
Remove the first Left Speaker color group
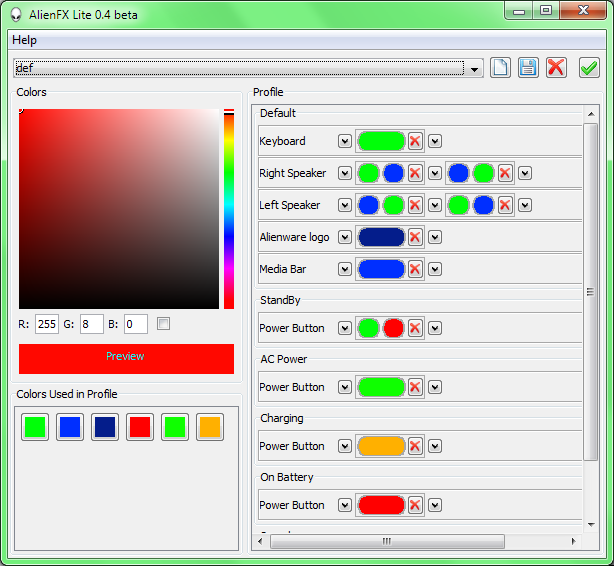click(415, 205)
